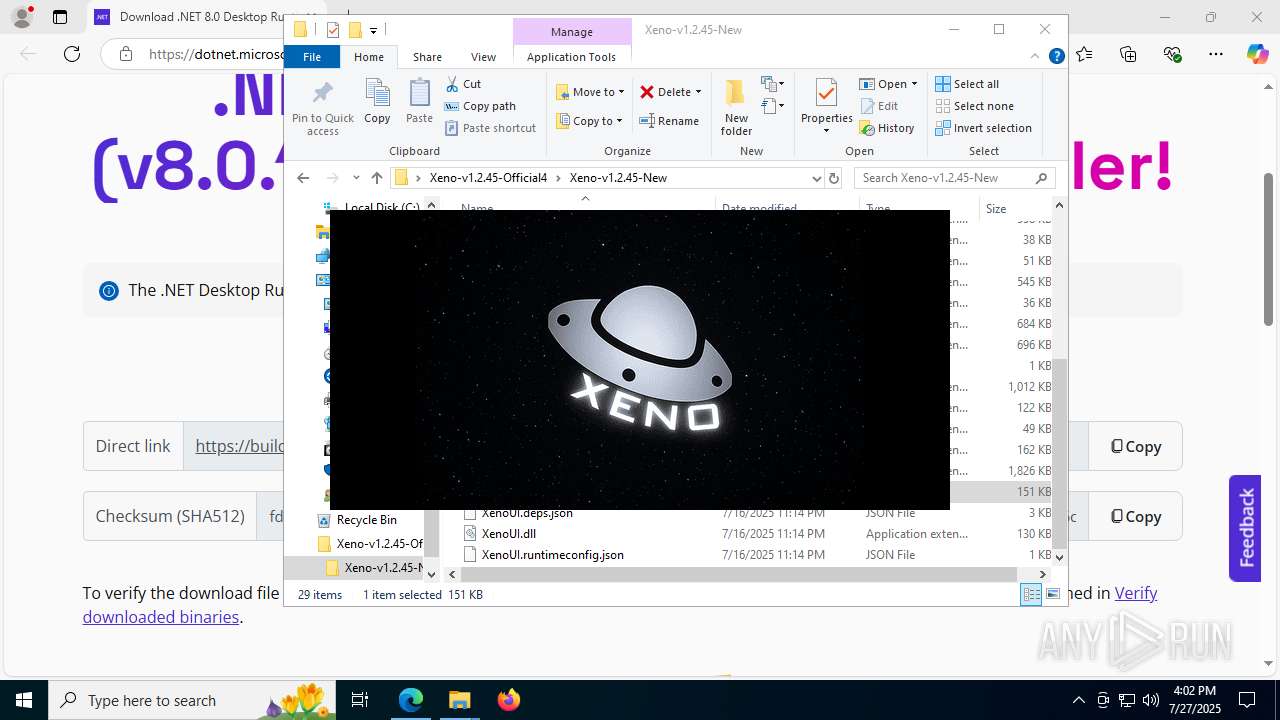This screenshot has height=720, width=1280.
Task: Select XenoUI.runtimeconfig.json file
Action: coord(552,555)
